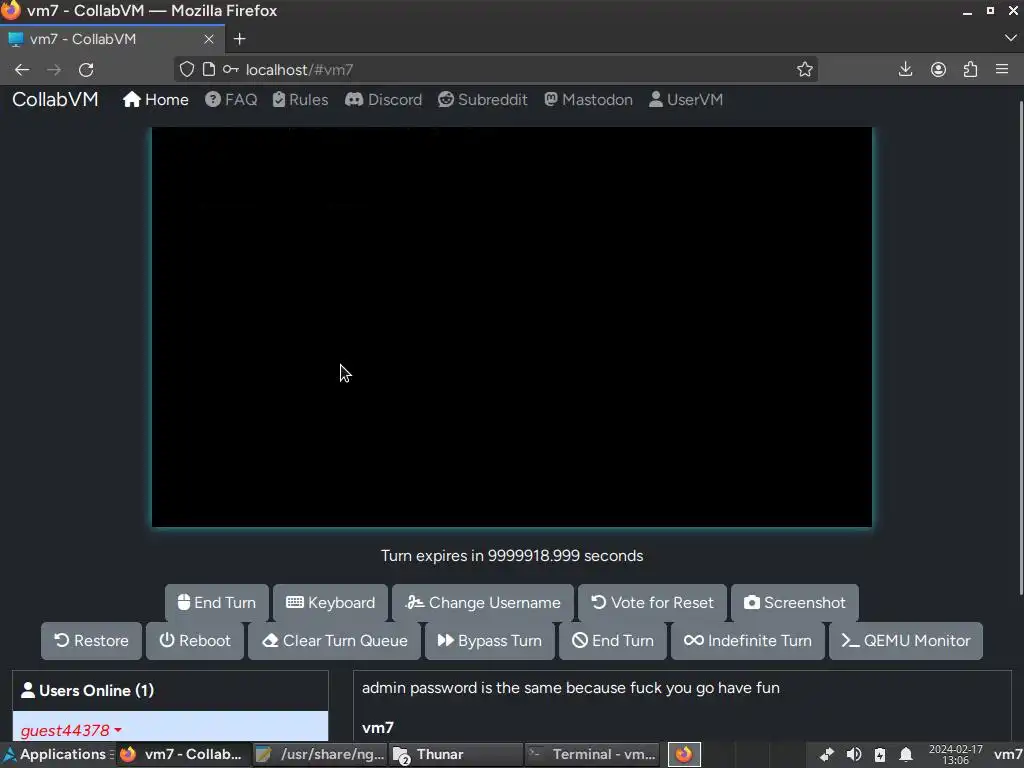Click the Bypass Turn button
Screen dimensions: 1024x768
click(x=490, y=641)
